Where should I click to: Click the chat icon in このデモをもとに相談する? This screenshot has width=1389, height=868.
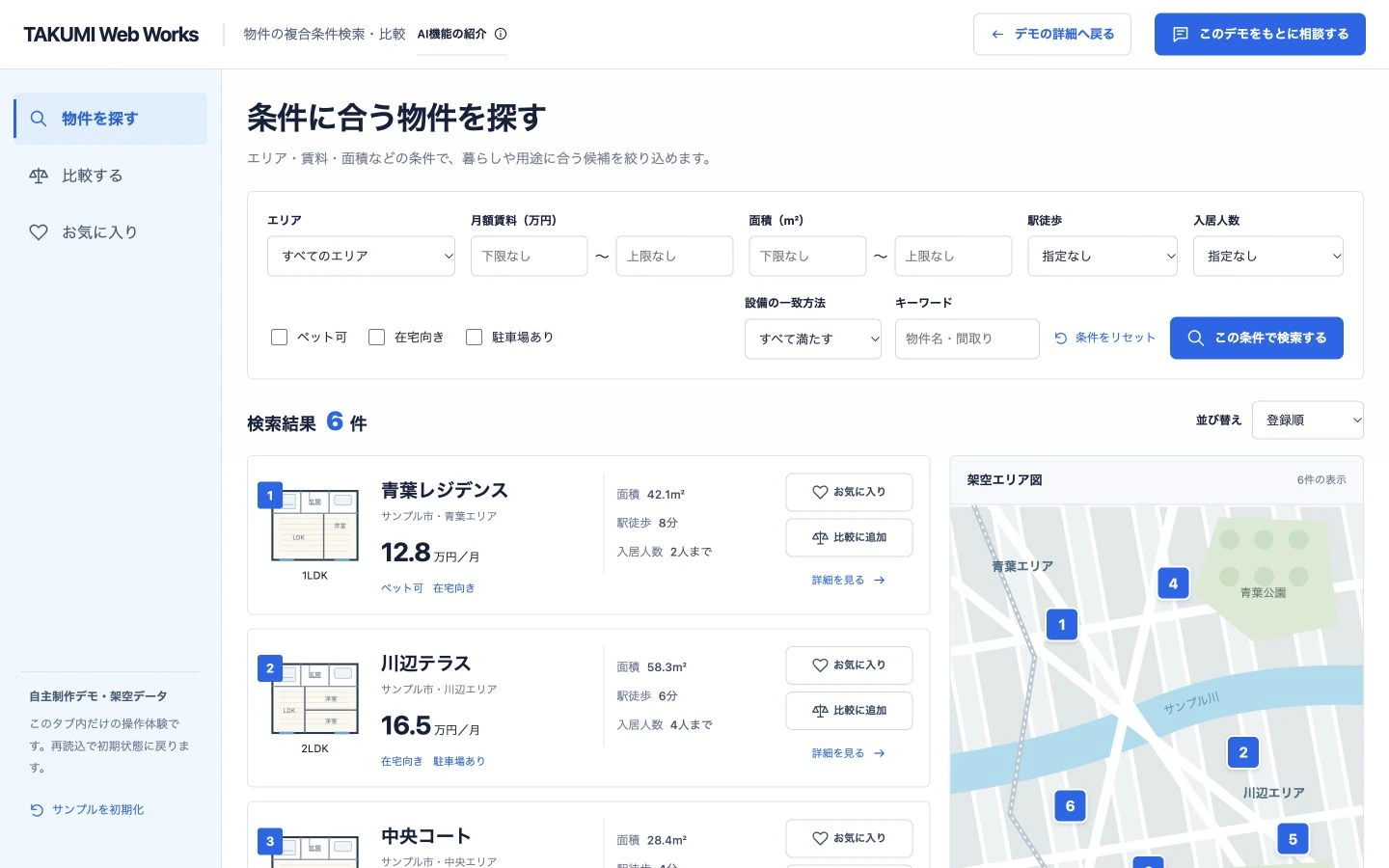coord(1181,34)
